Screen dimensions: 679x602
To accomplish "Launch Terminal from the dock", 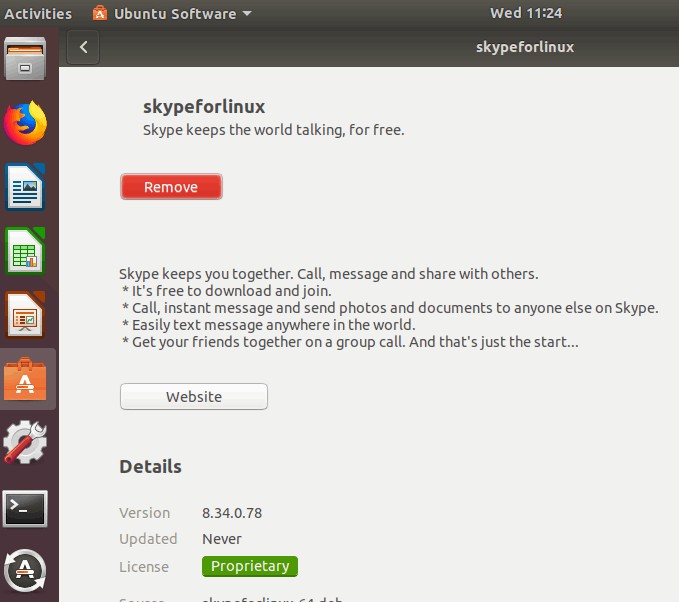I will click(26, 507).
